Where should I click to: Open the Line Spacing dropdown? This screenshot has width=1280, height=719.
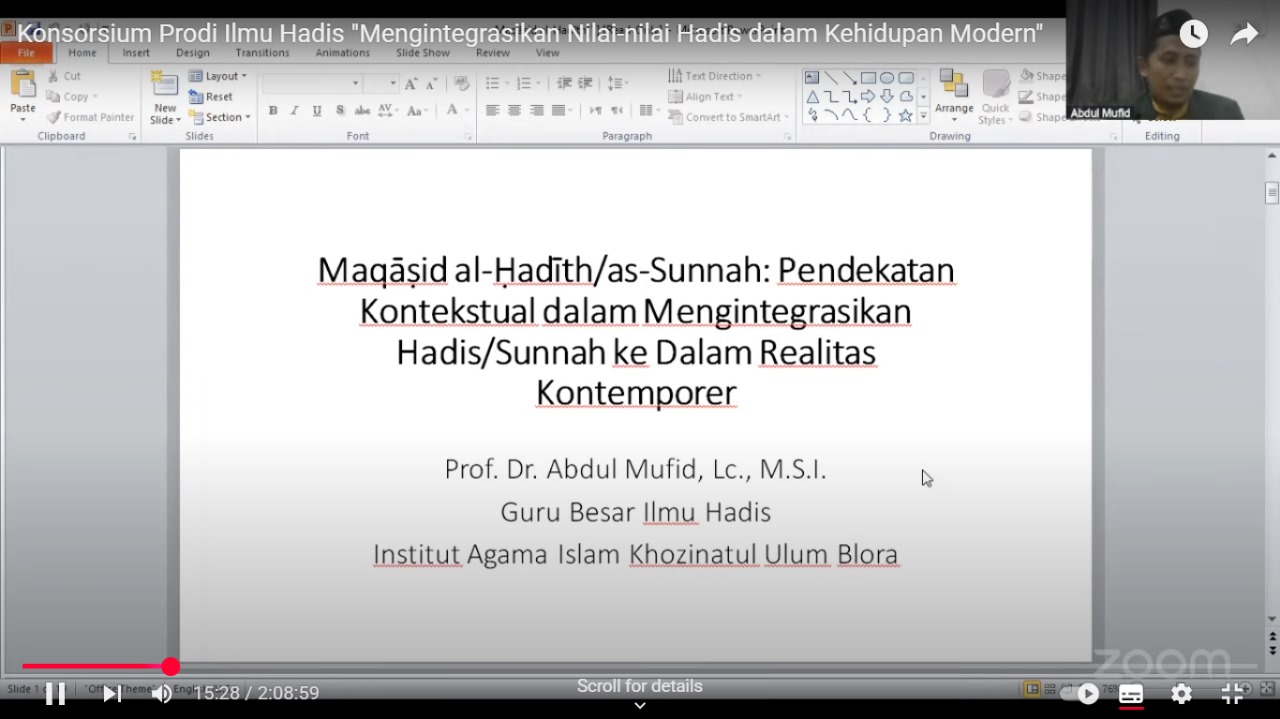[617, 84]
